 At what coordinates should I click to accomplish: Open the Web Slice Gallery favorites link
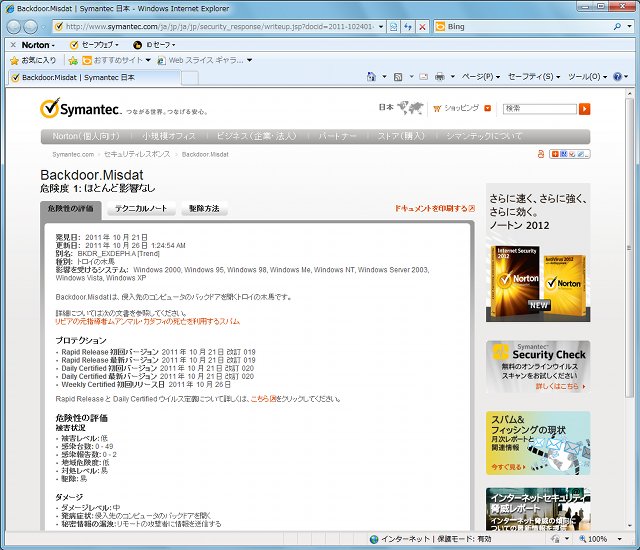(x=204, y=60)
